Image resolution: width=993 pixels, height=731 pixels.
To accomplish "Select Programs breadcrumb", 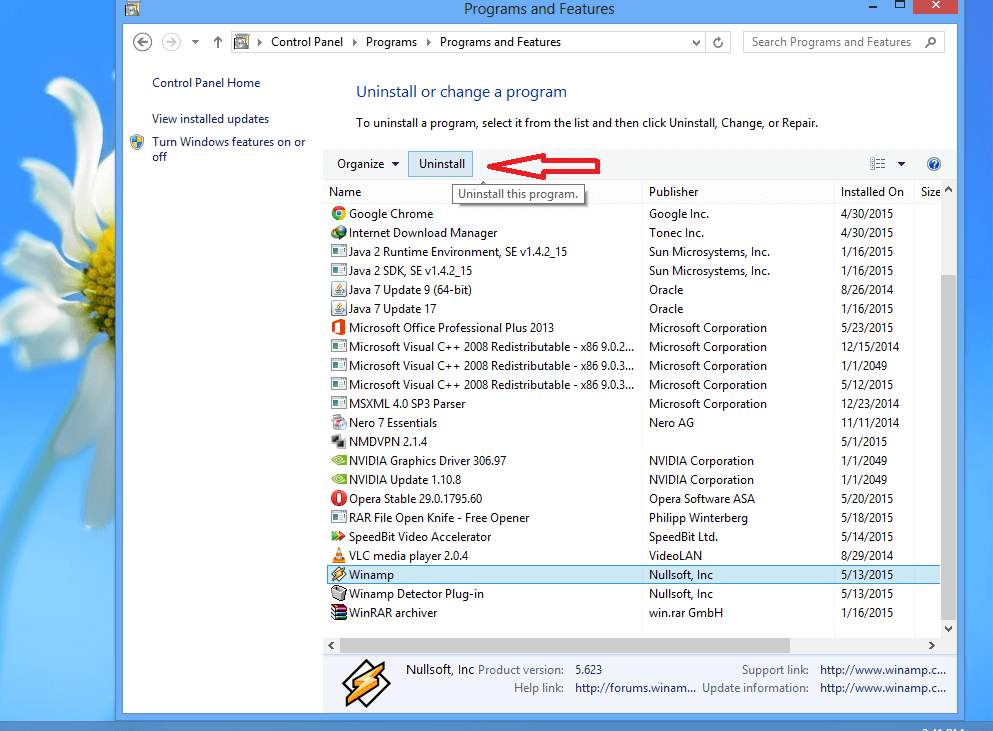I will tap(391, 42).
